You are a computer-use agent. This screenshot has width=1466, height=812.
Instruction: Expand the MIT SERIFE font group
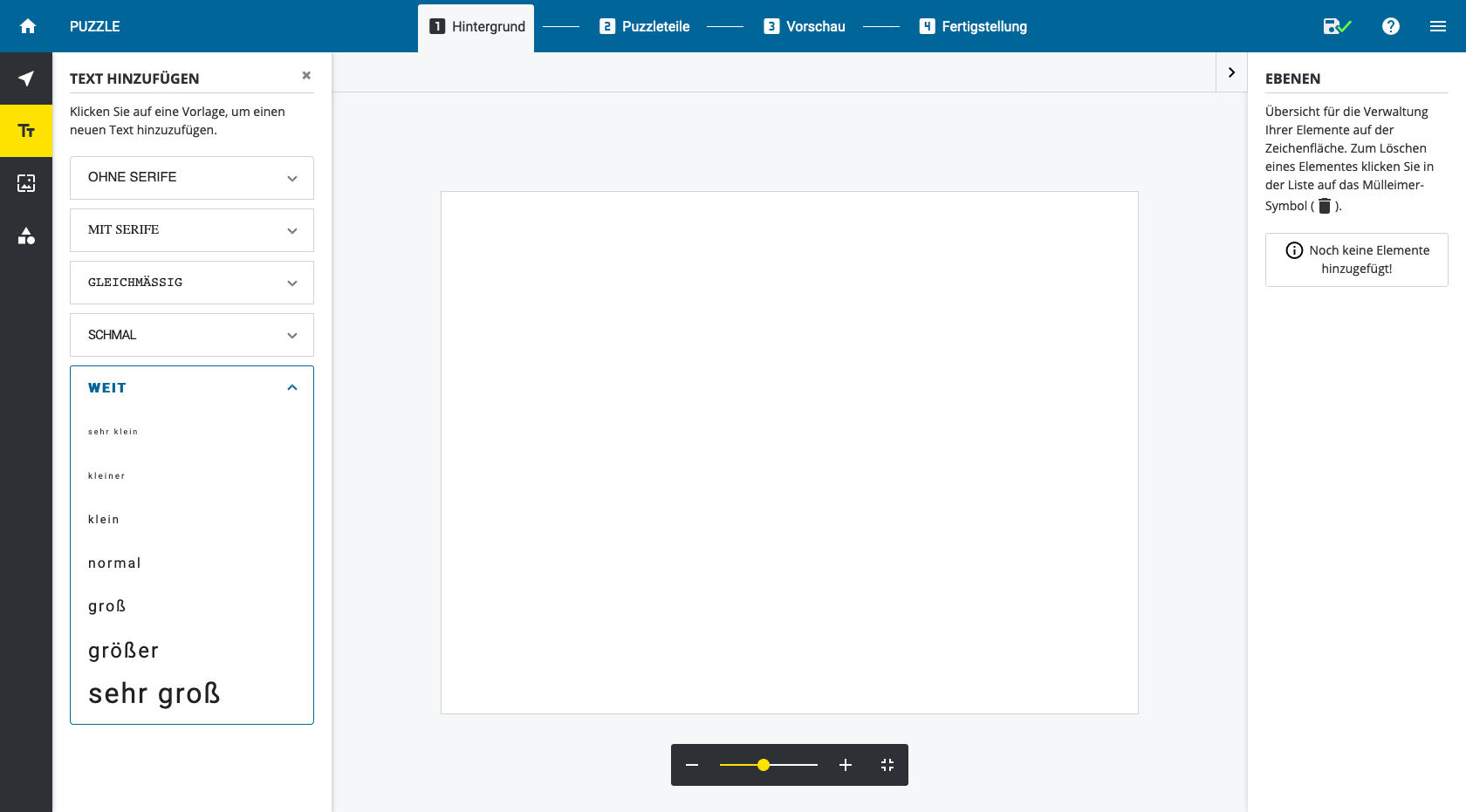pos(192,230)
